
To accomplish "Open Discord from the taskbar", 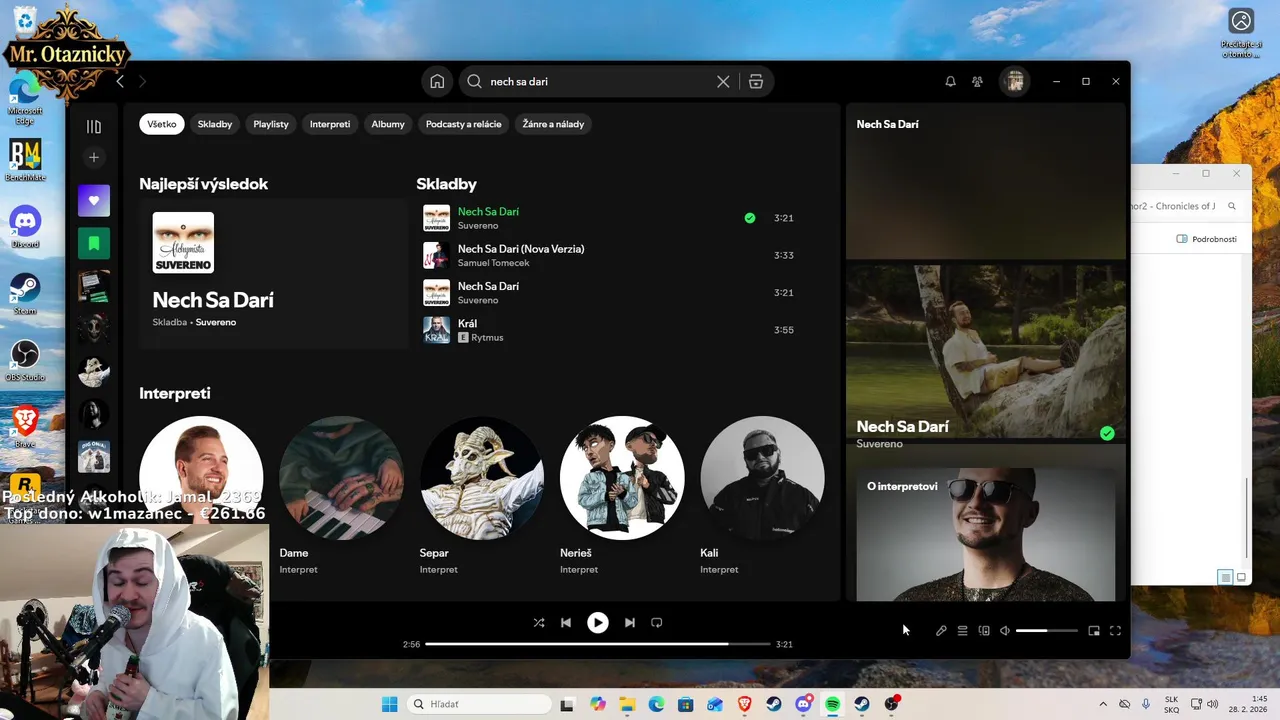I will point(803,704).
